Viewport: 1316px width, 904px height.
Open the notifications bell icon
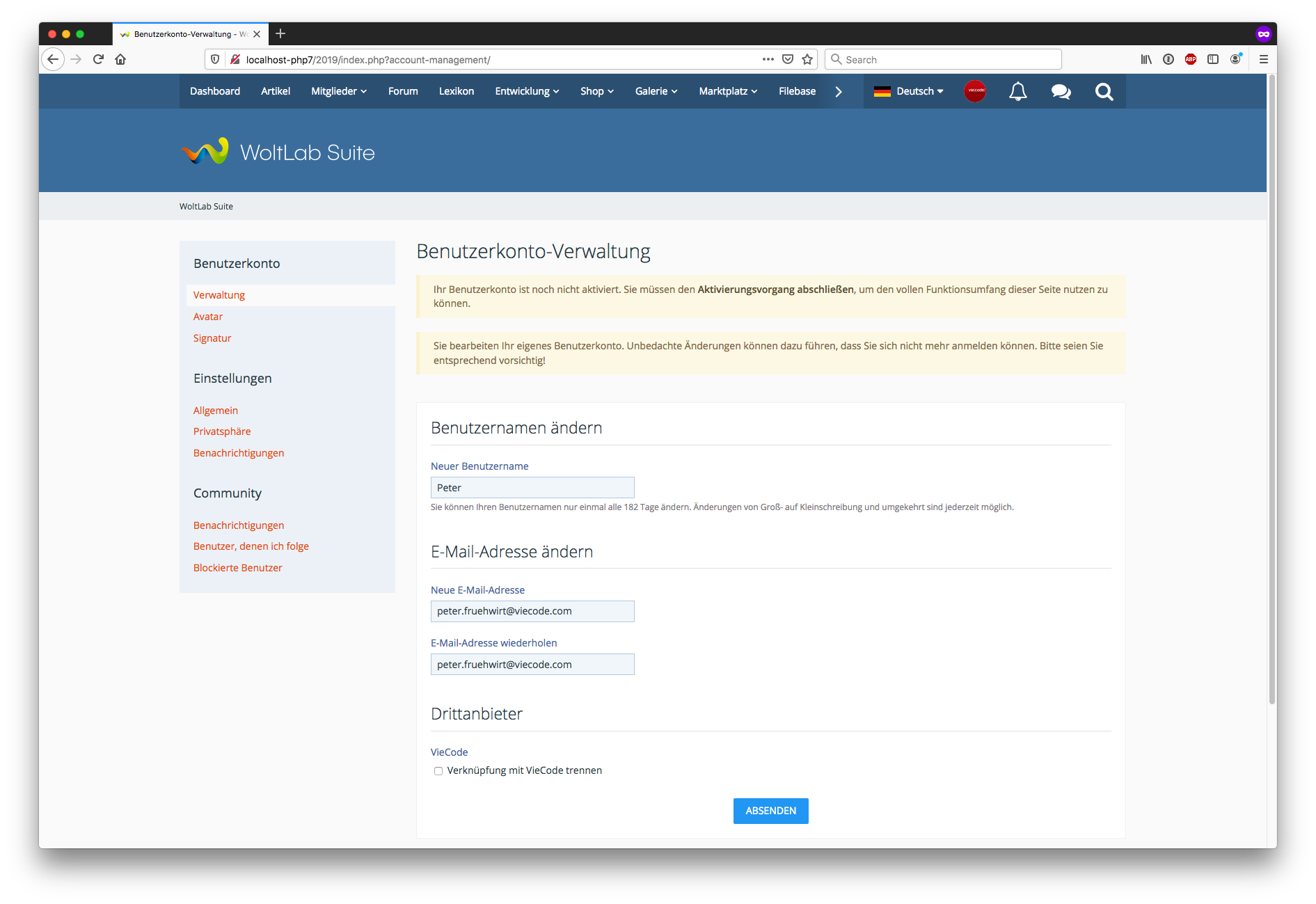1017,91
